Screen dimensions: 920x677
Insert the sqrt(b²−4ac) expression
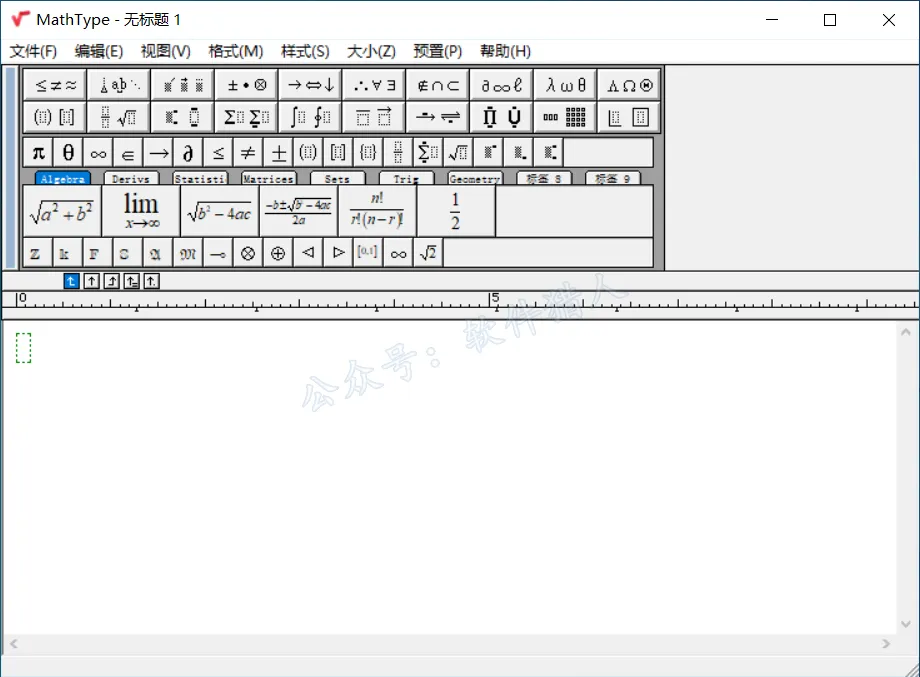point(219,211)
